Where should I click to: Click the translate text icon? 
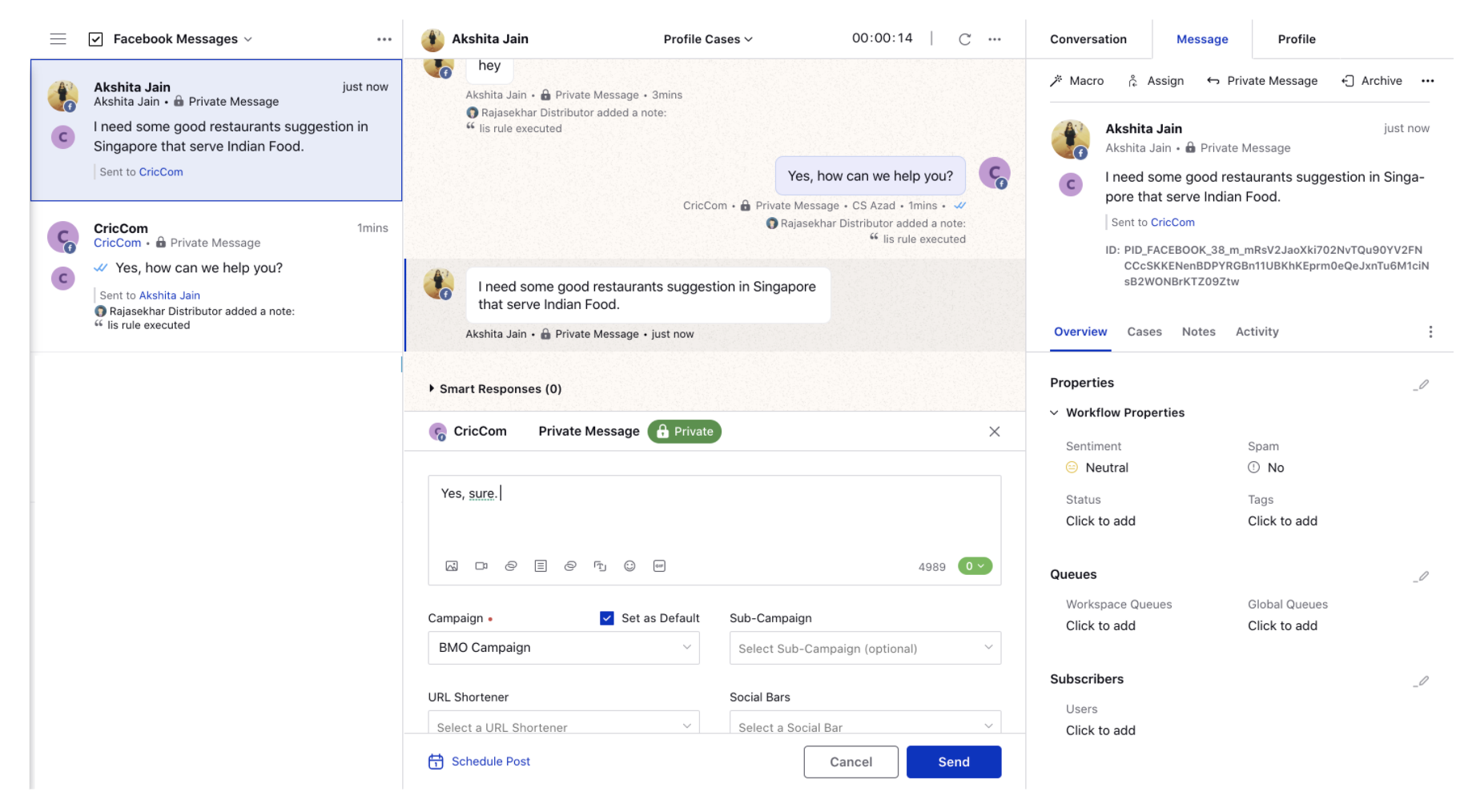(600, 566)
